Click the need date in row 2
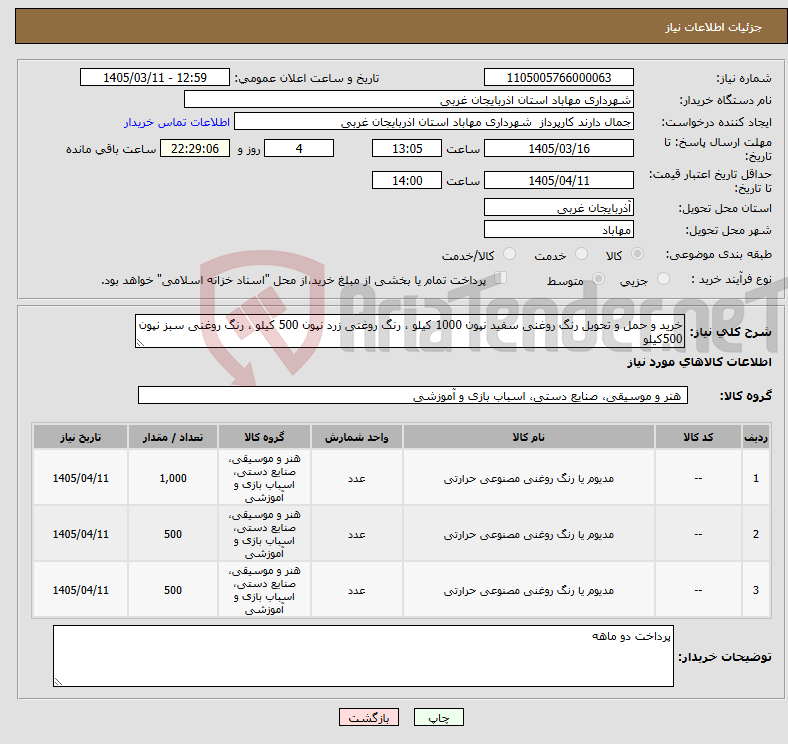This screenshot has width=788, height=744. (x=80, y=534)
